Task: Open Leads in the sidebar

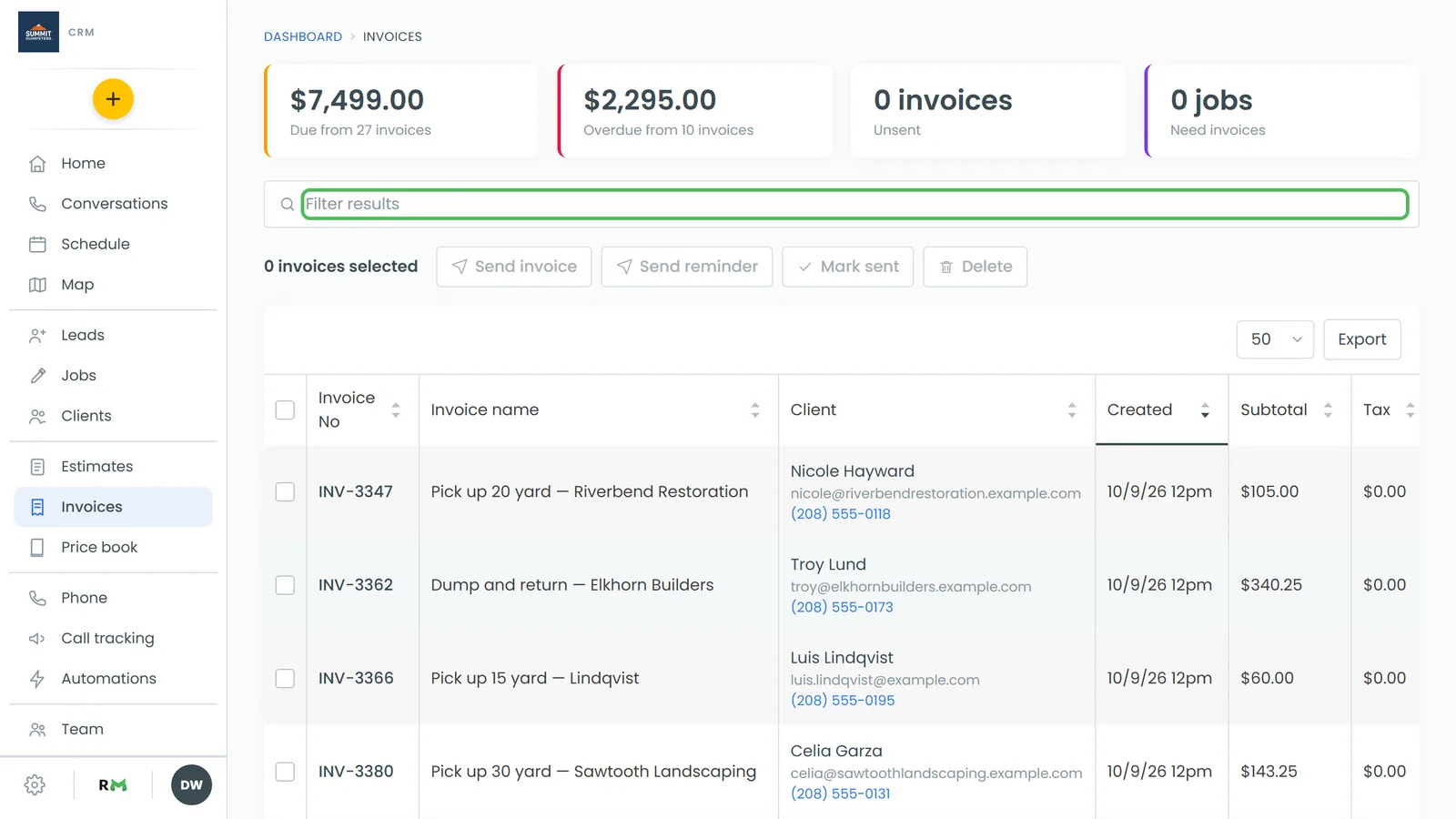Action: tap(113, 335)
